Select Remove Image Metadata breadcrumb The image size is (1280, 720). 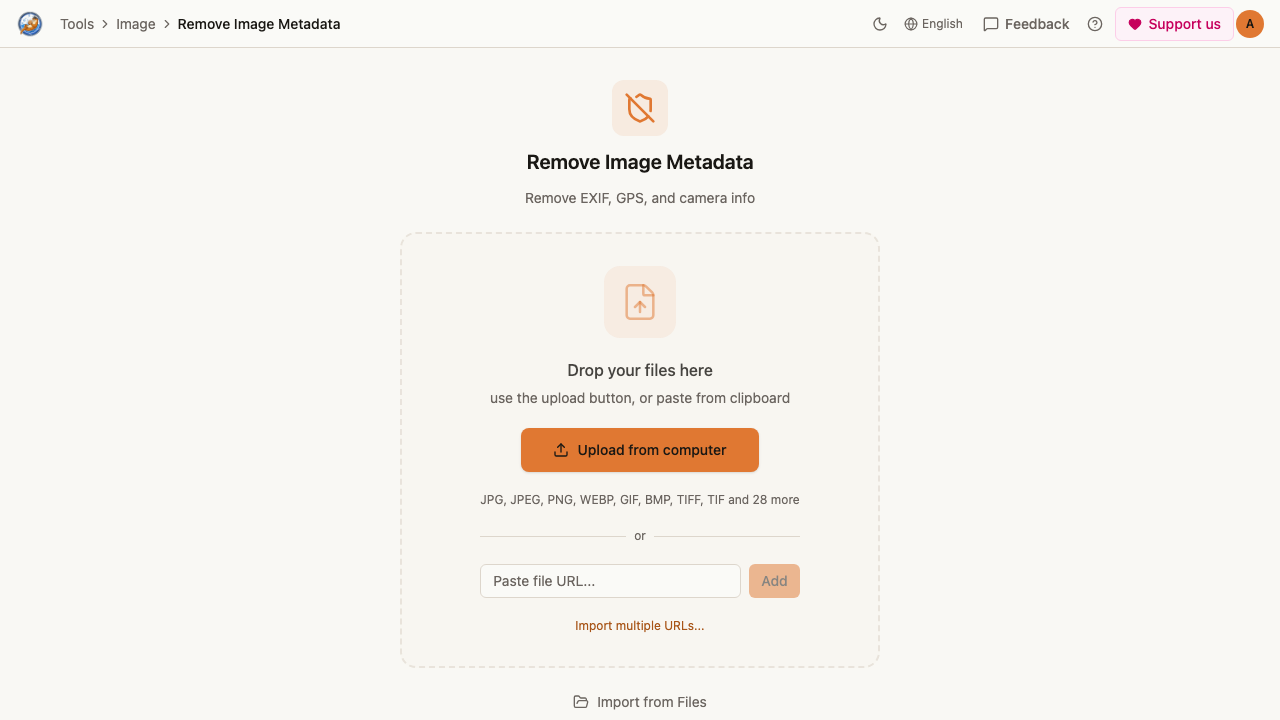[x=259, y=24]
